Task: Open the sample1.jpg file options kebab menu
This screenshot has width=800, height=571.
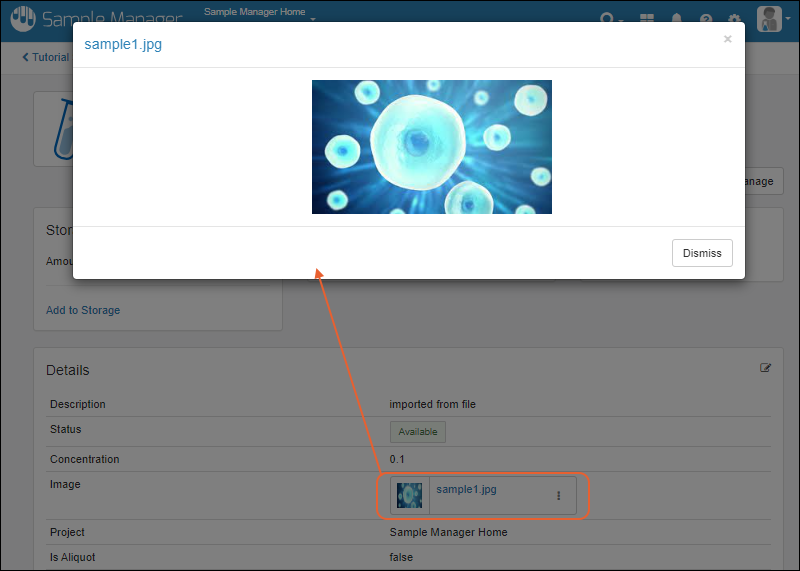Action: click(x=558, y=495)
